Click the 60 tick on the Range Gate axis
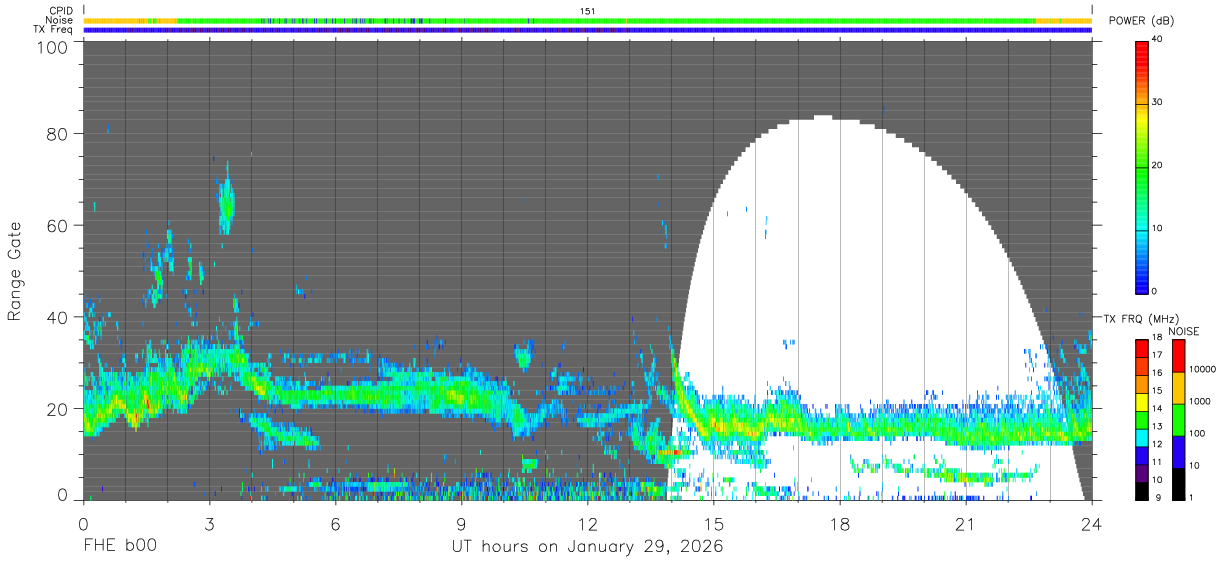1228x567 pixels. [59, 225]
